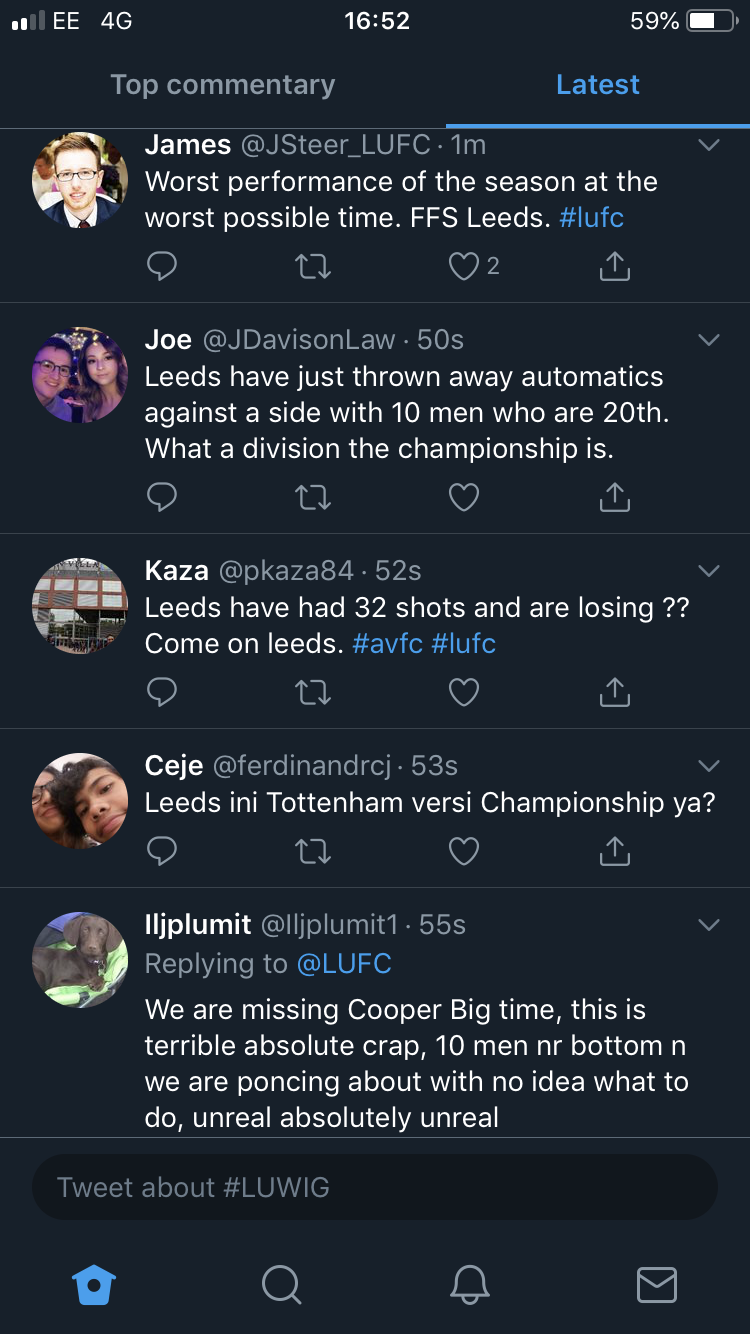Like Kaza's tweet
750x1334 pixels.
[464, 692]
